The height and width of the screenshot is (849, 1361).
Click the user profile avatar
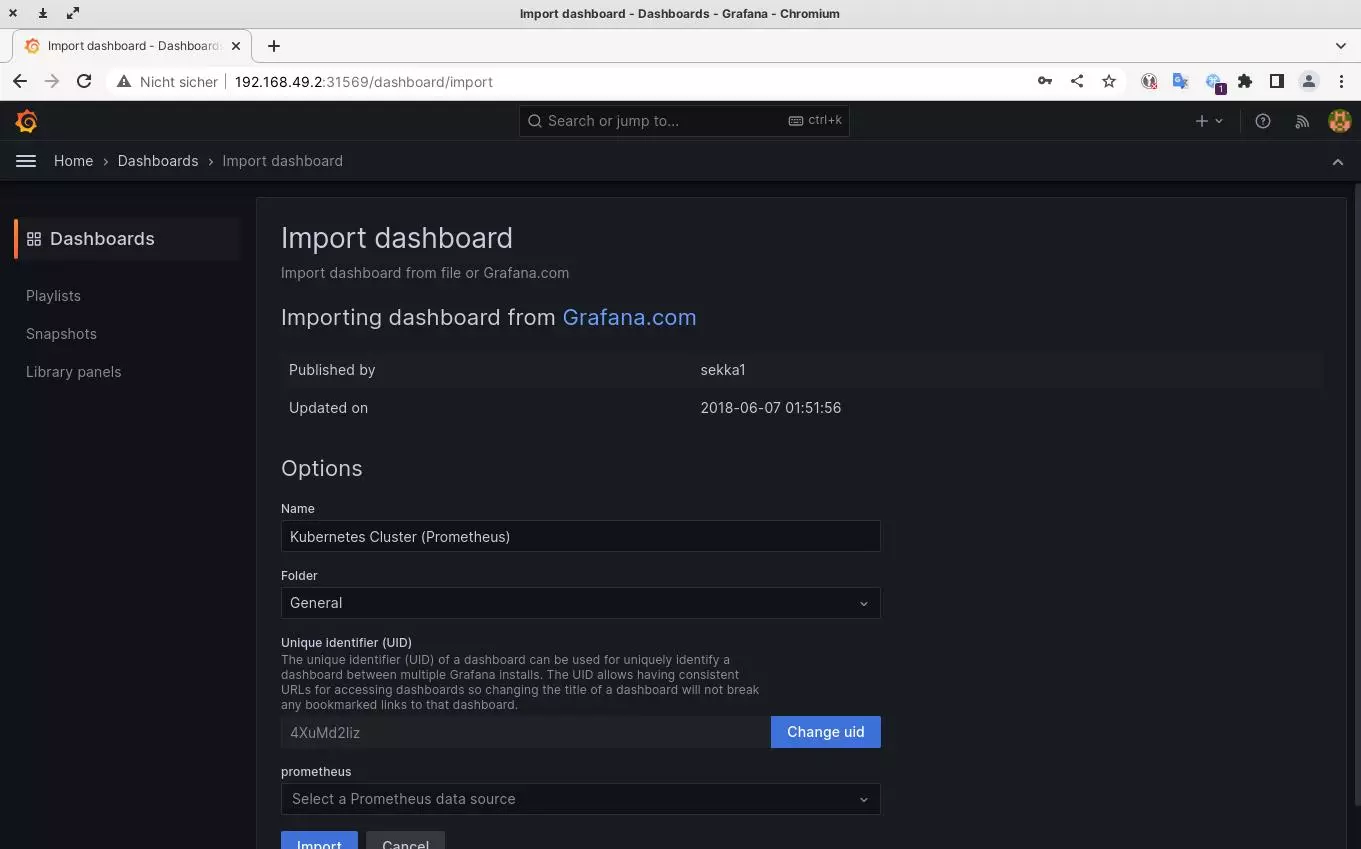[x=1339, y=121]
